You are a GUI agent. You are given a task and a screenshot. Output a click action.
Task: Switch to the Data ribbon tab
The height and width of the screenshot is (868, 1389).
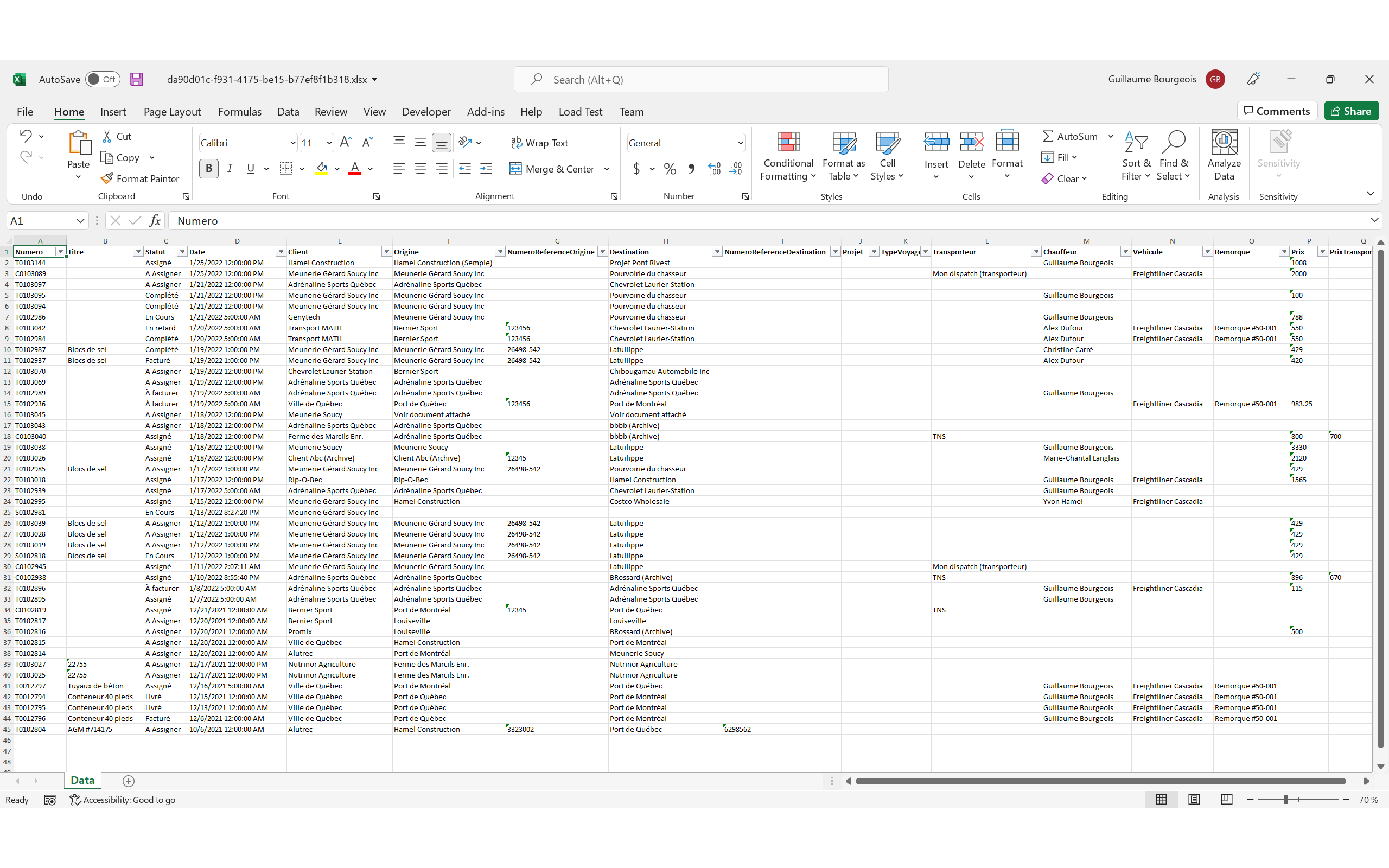(288, 111)
